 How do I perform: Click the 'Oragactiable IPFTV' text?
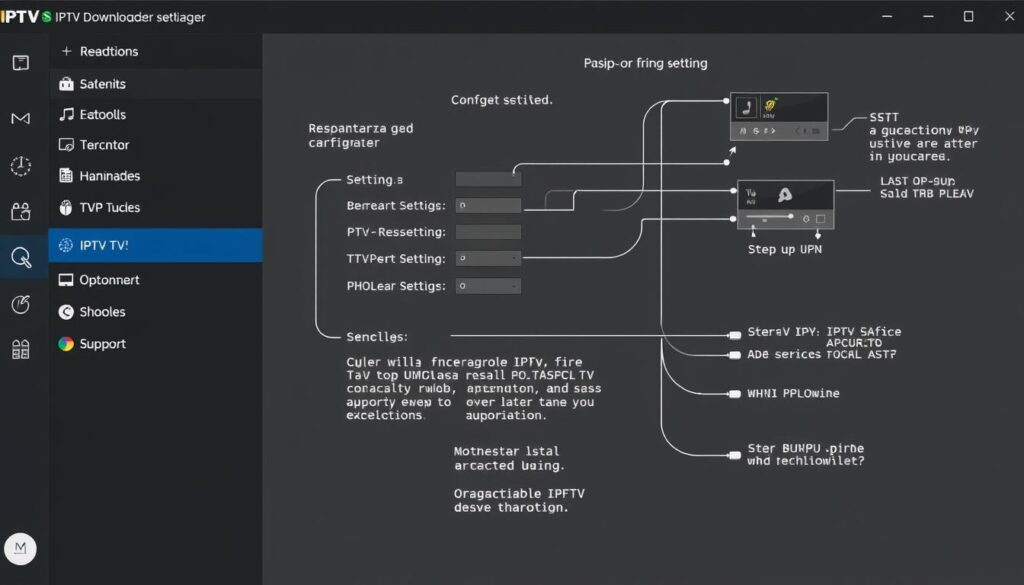[x=519, y=494]
